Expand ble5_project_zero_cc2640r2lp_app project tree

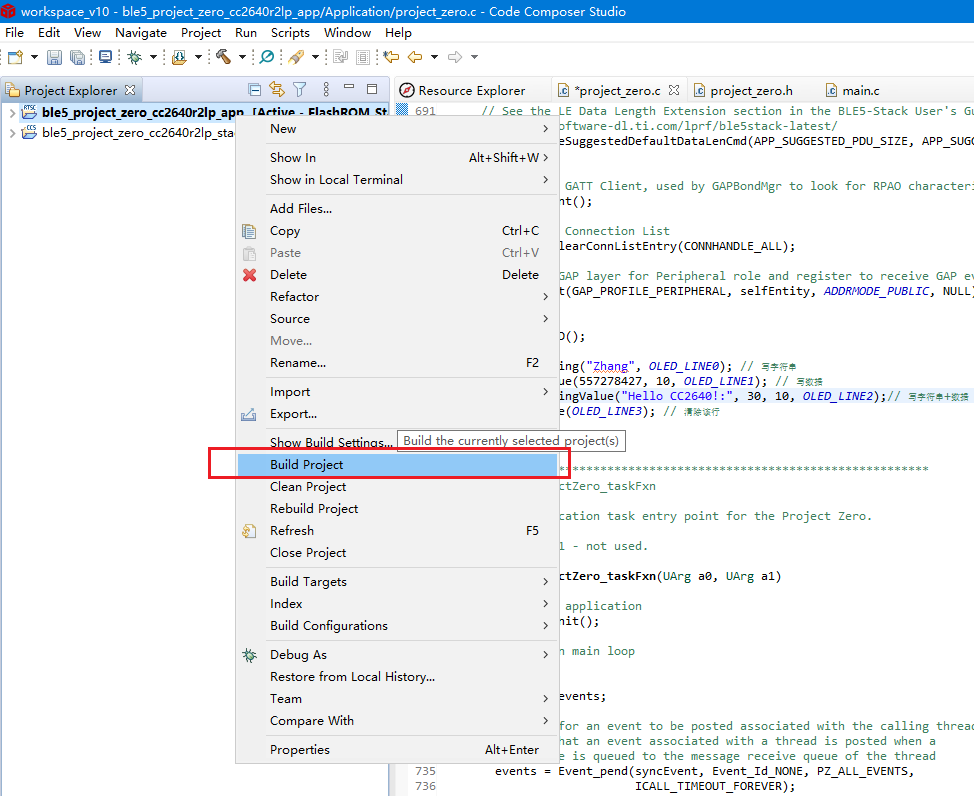click(12, 113)
